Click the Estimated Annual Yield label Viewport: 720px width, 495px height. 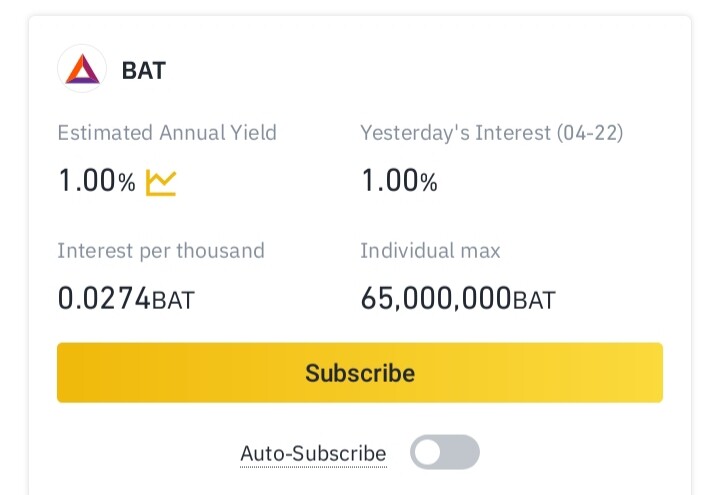[x=167, y=132]
